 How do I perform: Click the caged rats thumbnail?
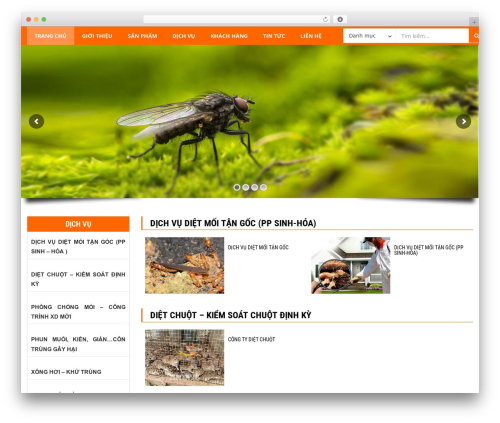pos(184,357)
